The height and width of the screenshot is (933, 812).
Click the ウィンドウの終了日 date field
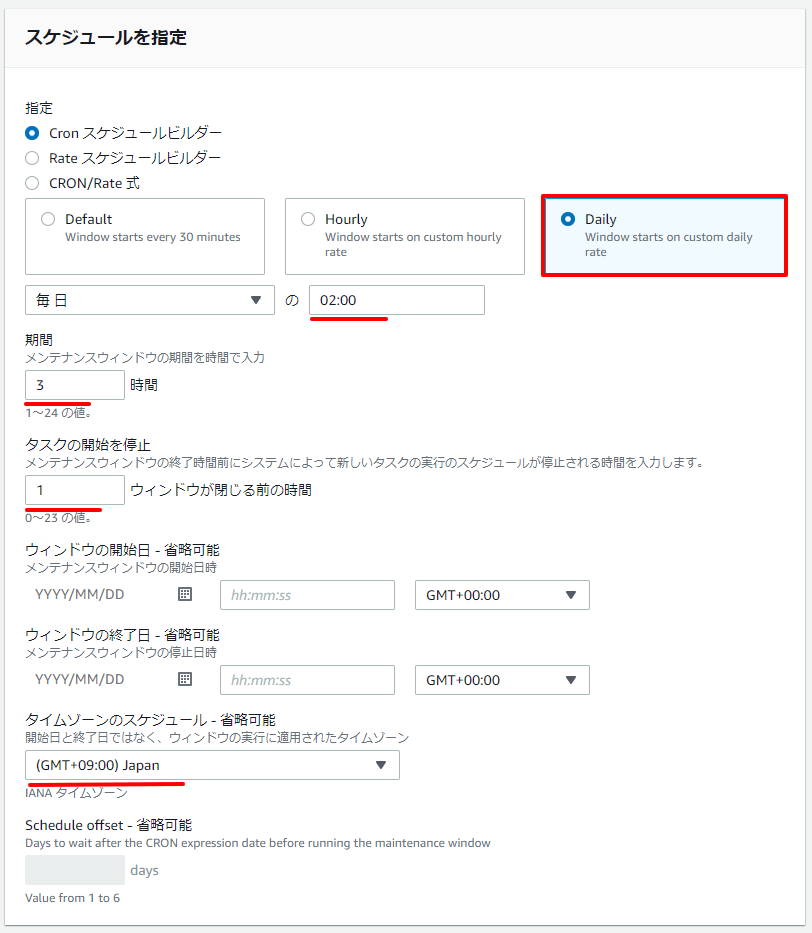(x=98, y=680)
